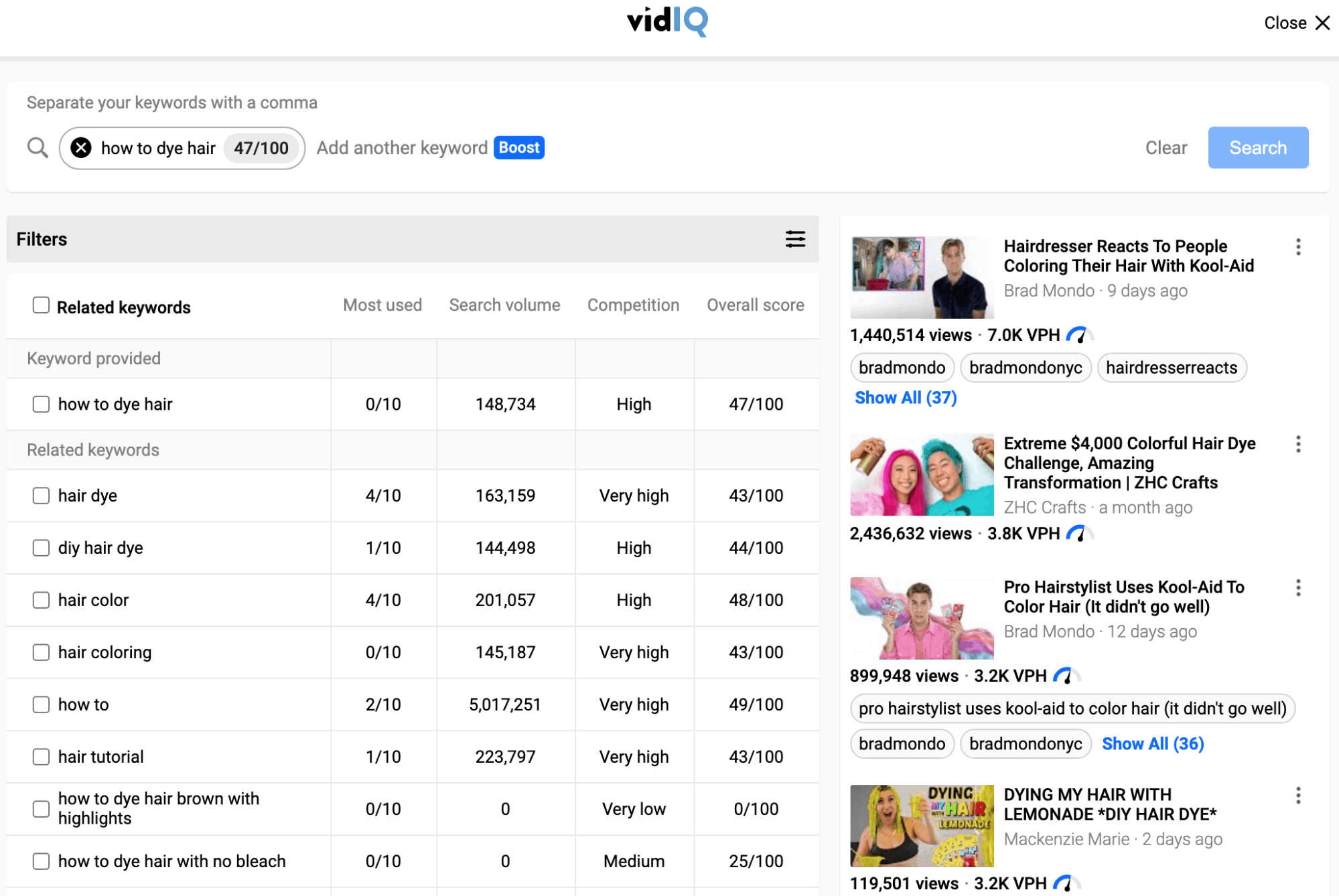Click the search magnifier icon
This screenshot has height=896, width=1339.
[37, 147]
